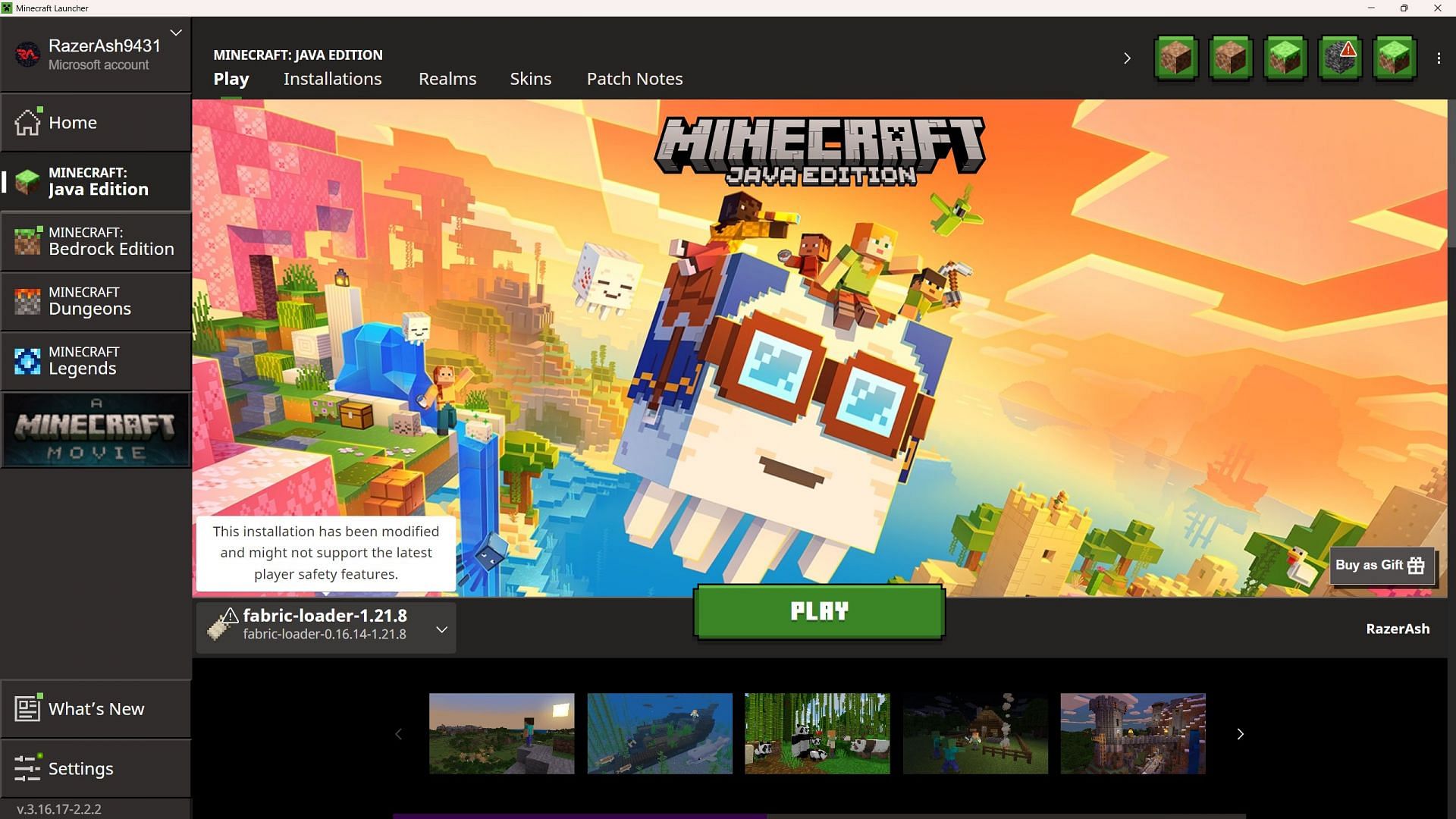This screenshot has height=819, width=1456.
Task: Restore down the Minecraft Launcher window
Action: point(1404,8)
